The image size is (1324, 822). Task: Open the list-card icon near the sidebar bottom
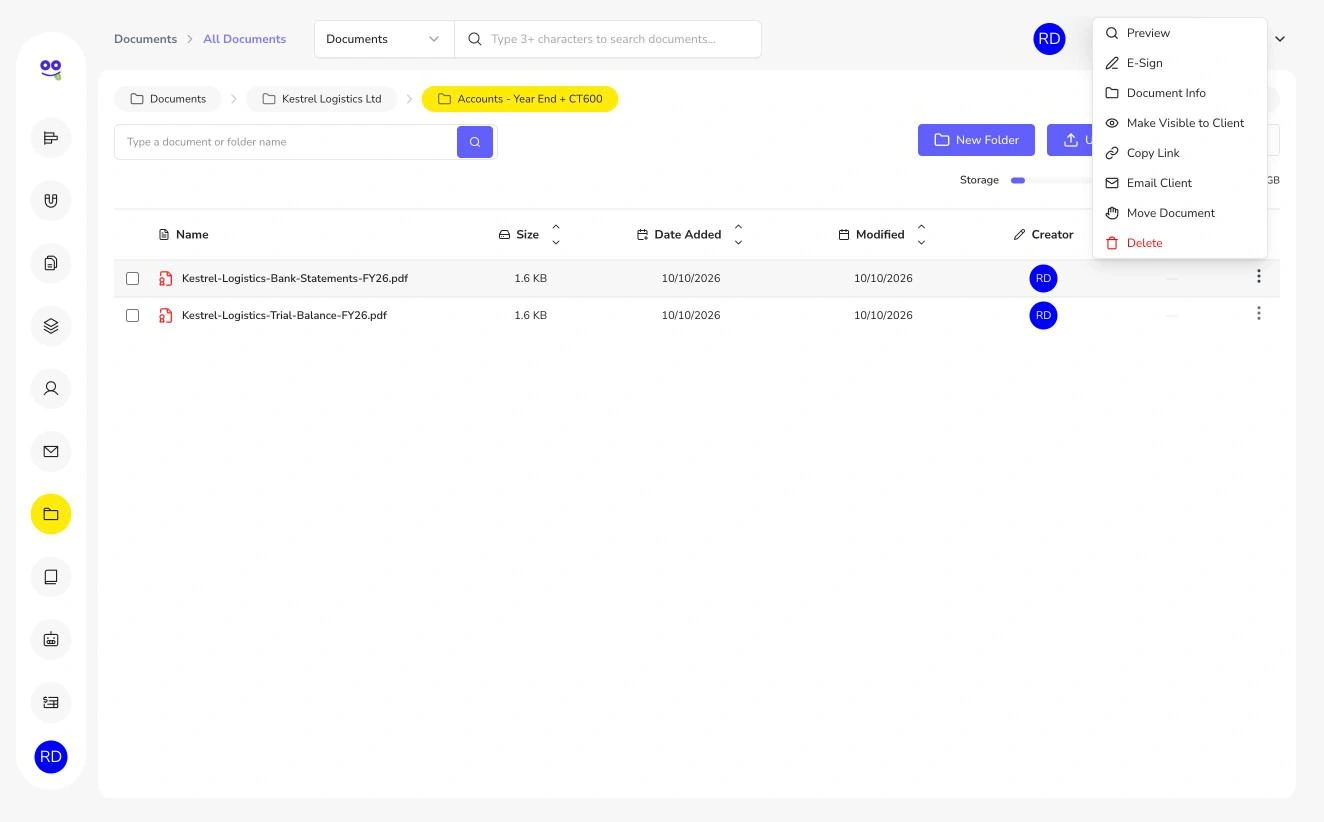pyautogui.click(x=51, y=702)
